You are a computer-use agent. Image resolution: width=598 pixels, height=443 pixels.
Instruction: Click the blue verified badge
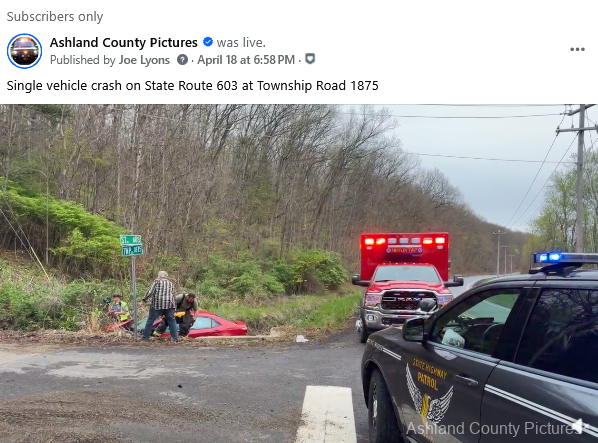coord(208,42)
